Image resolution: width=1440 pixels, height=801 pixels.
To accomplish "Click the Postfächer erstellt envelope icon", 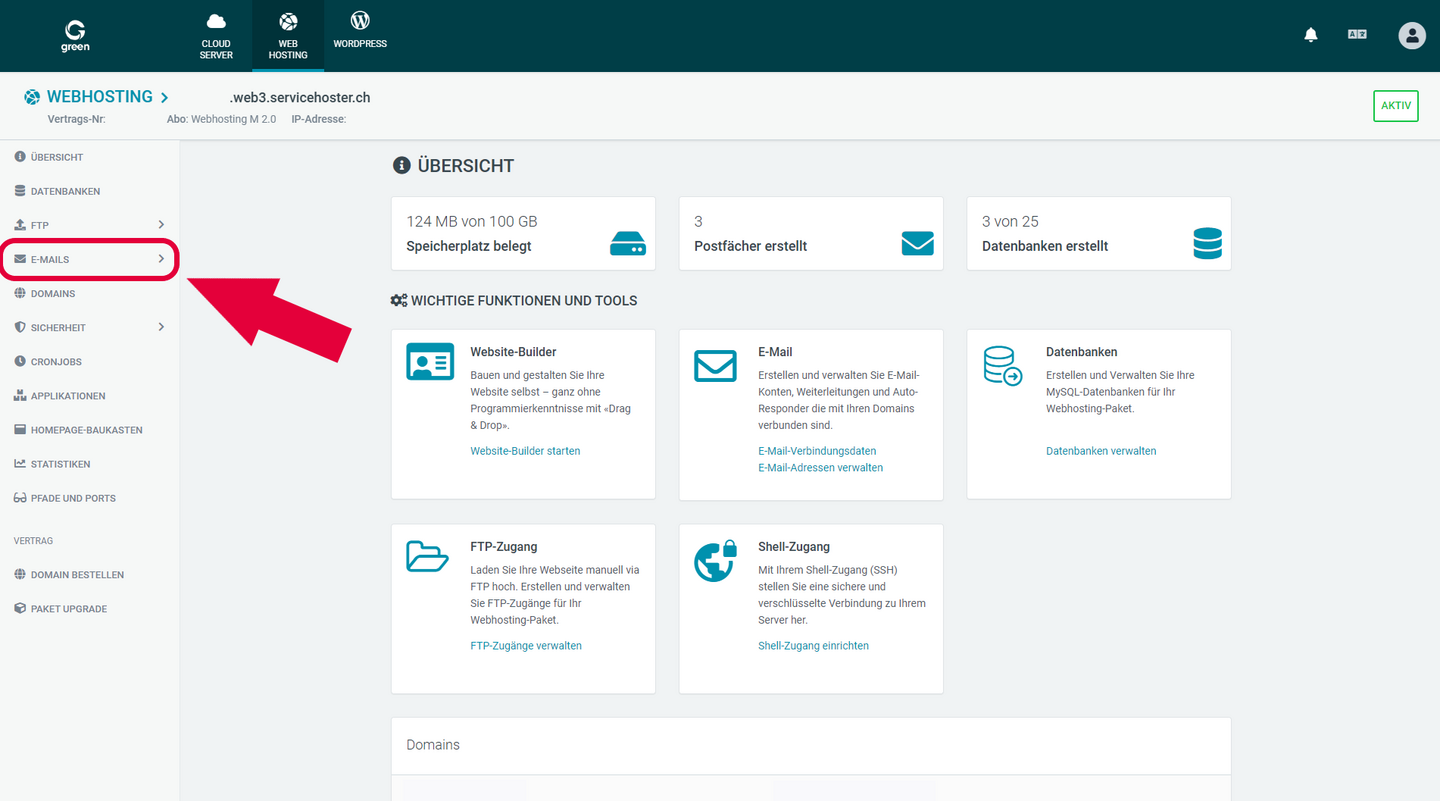I will [x=917, y=243].
